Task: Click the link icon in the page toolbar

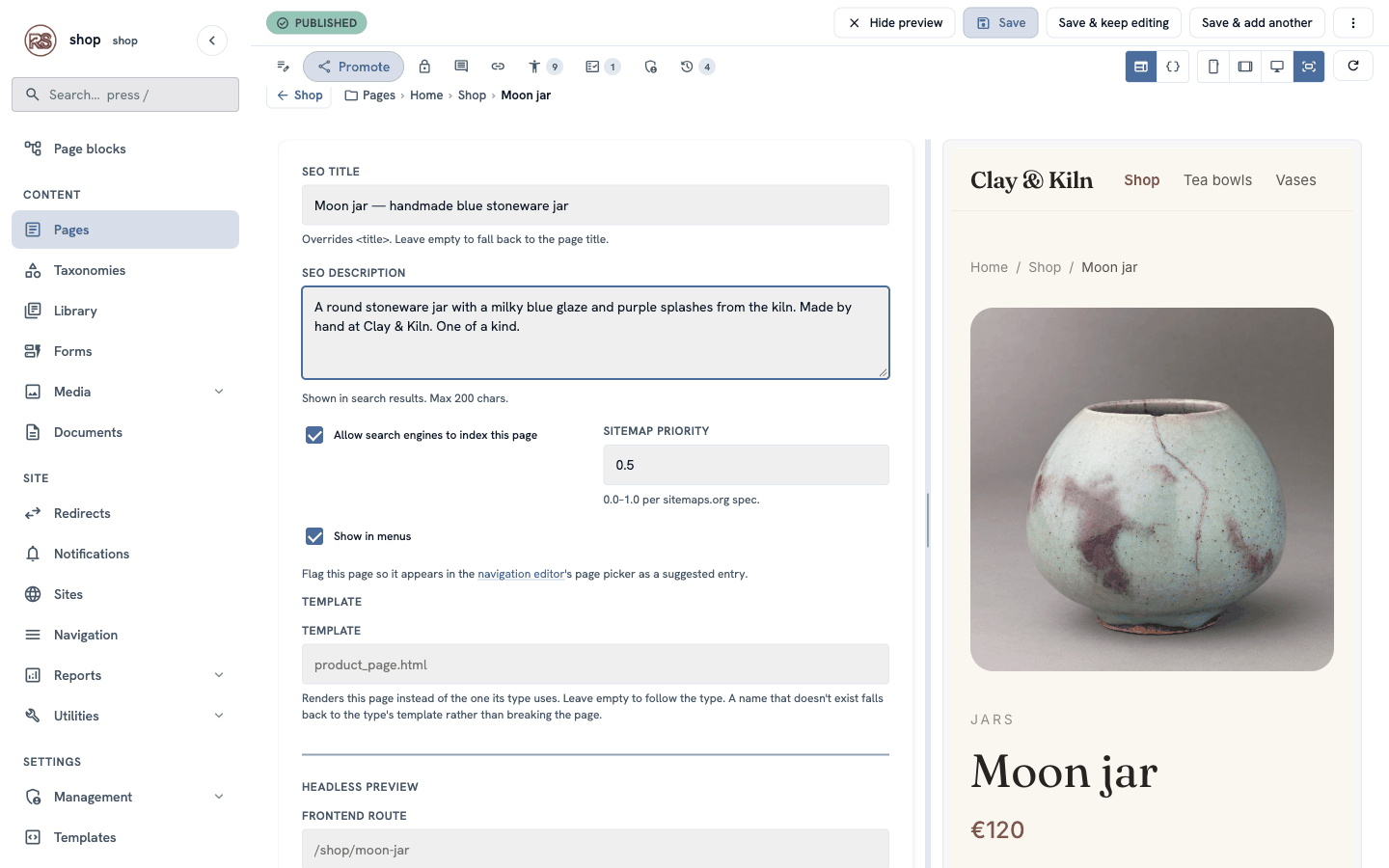Action: click(498, 67)
